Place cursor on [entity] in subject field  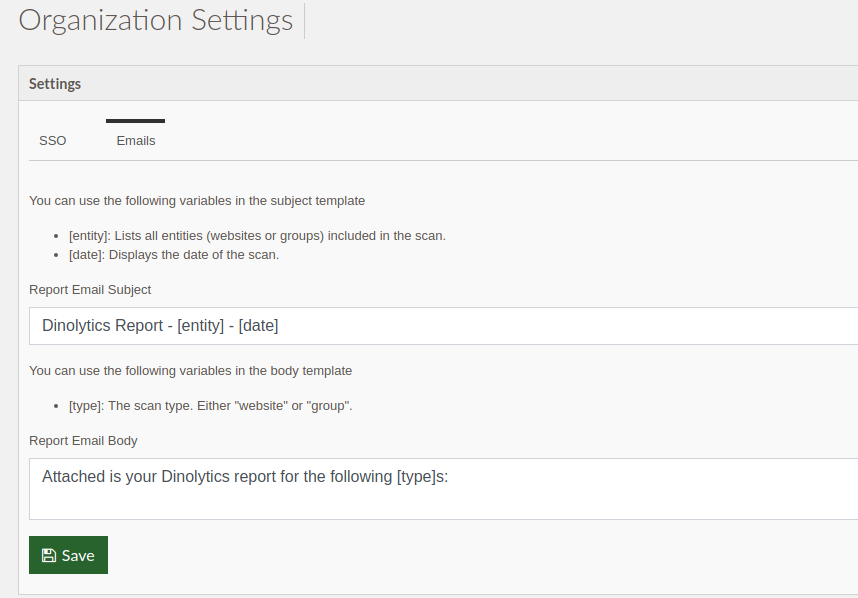[200, 326]
